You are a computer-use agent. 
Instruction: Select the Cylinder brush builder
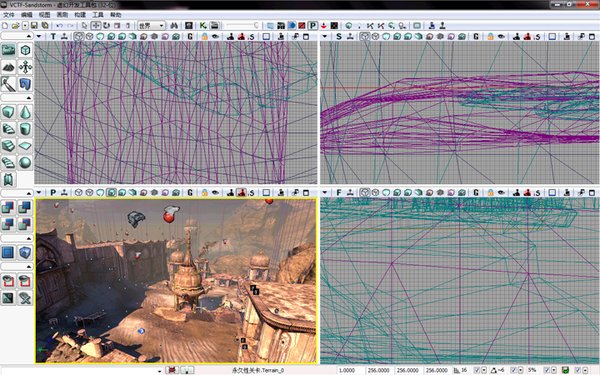(25, 129)
